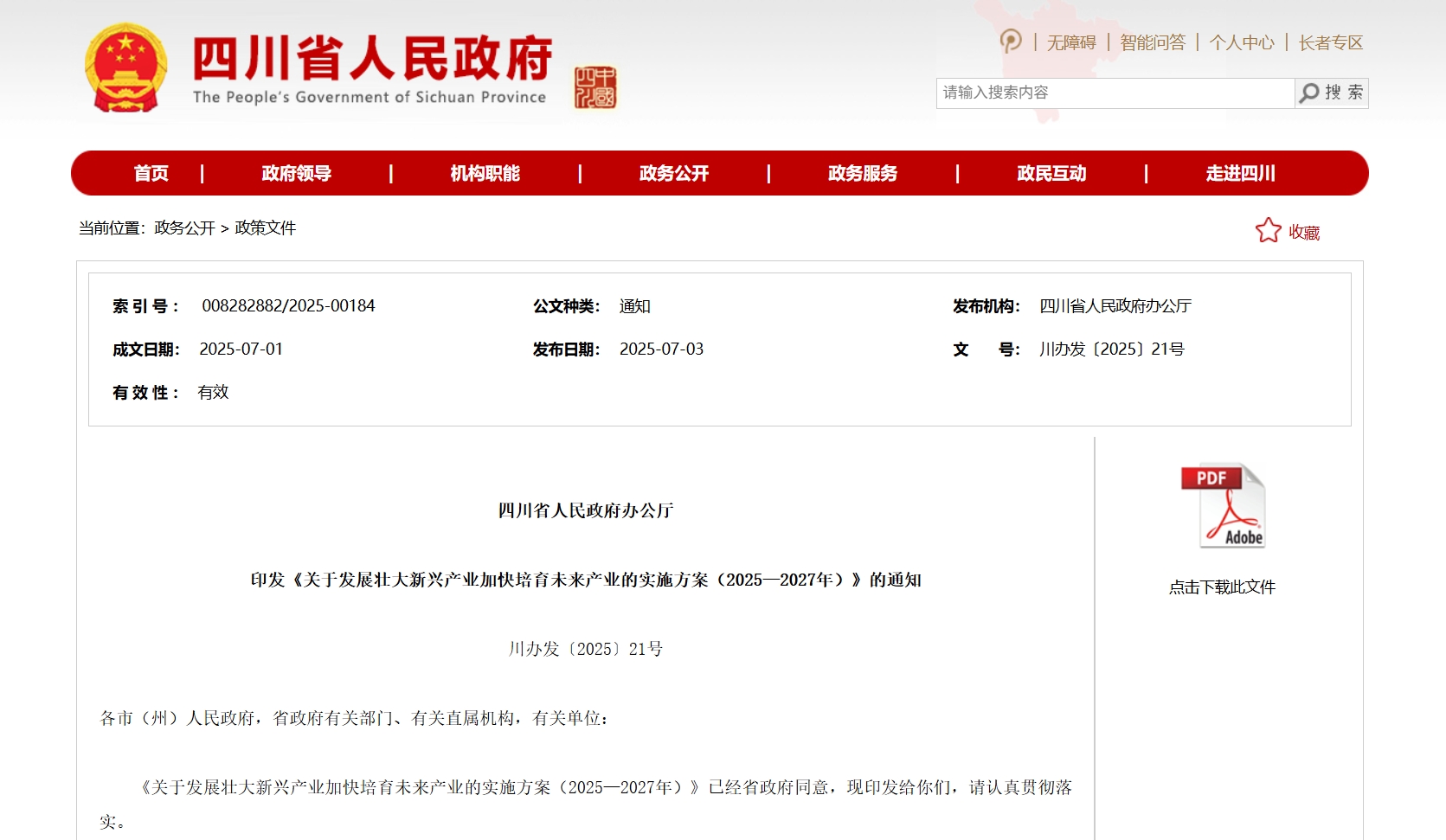Open the 机构职能 menu item

(x=485, y=173)
